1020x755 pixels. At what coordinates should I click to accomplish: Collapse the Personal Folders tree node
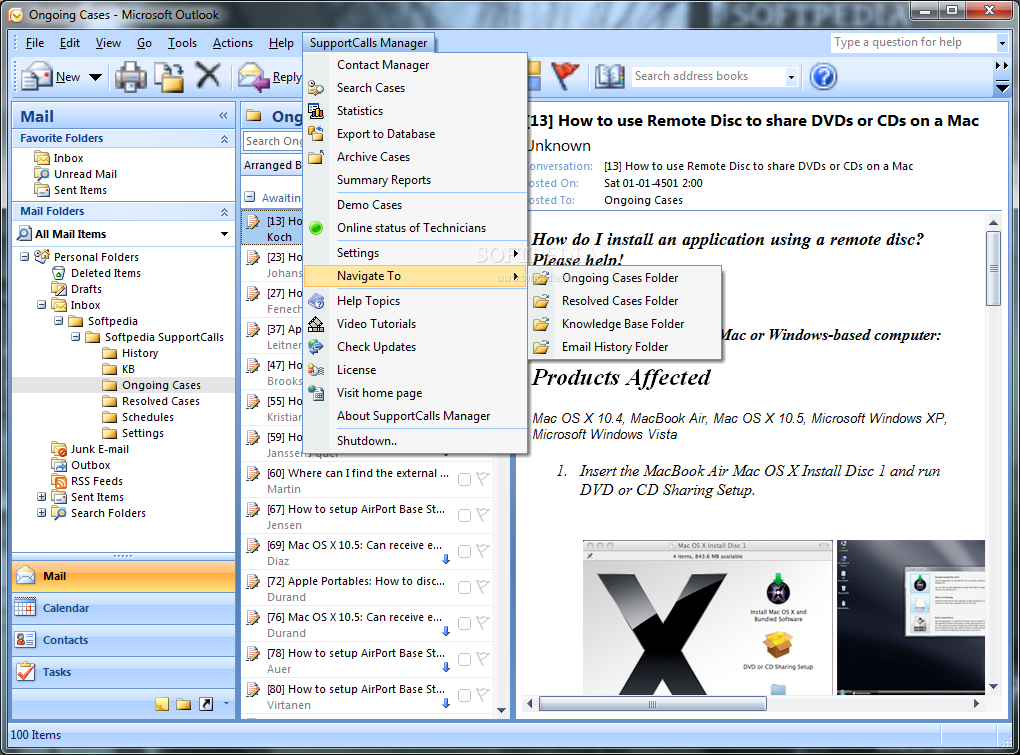(24, 257)
